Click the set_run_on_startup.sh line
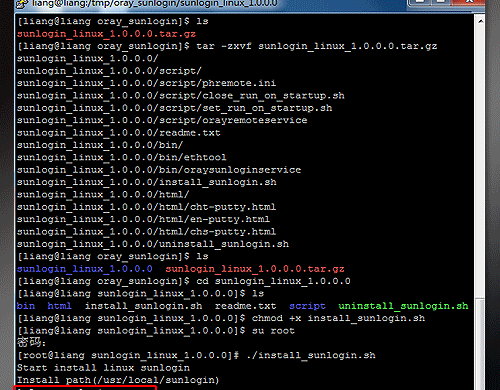 click(x=174, y=108)
